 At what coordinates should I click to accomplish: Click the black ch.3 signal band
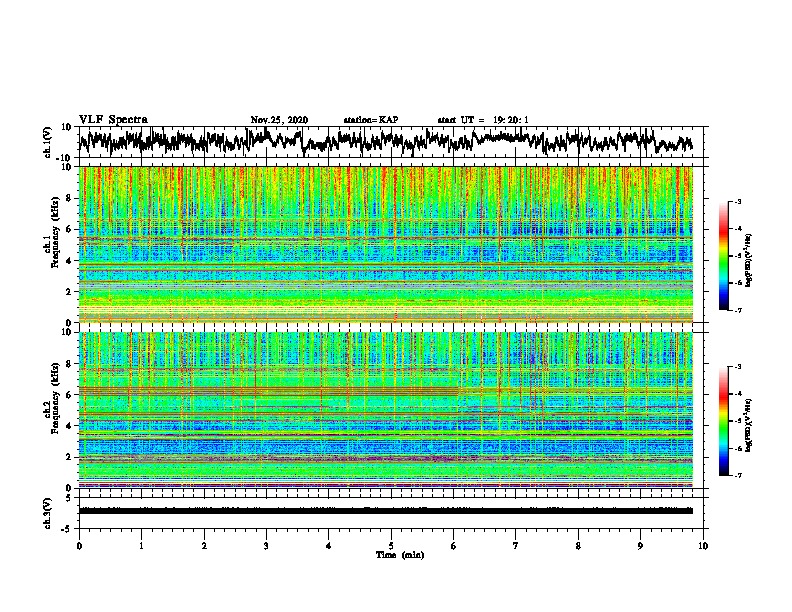click(385, 511)
